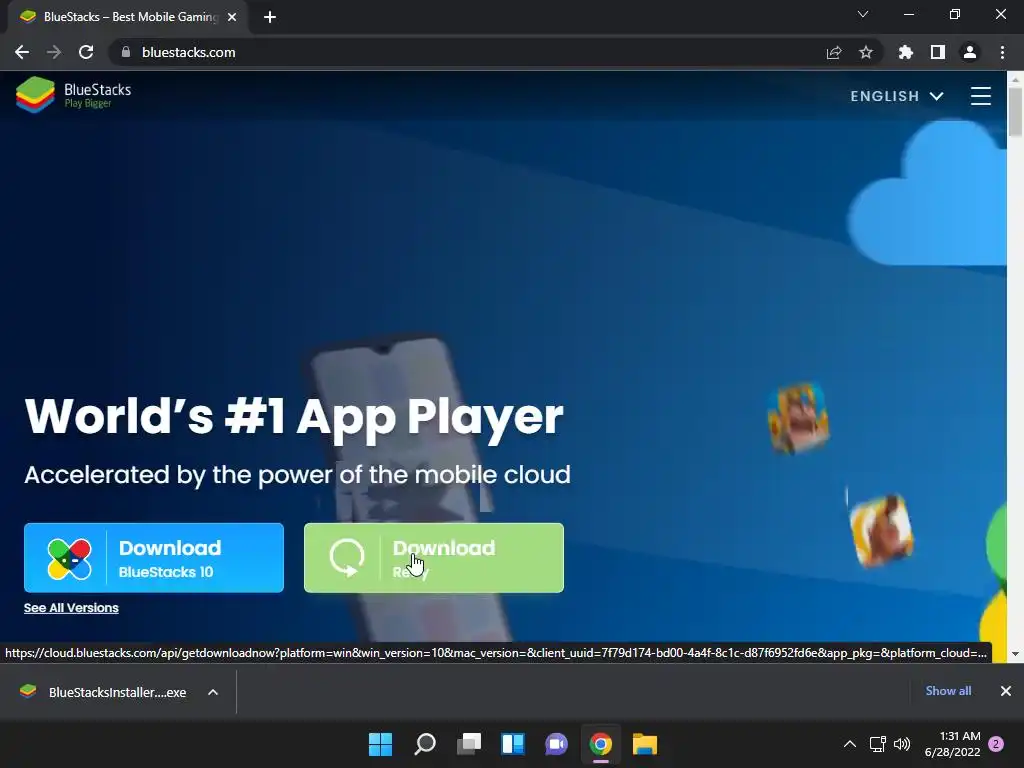The height and width of the screenshot is (768, 1024).
Task: Click the volume speaker tray icon
Action: [x=902, y=744]
